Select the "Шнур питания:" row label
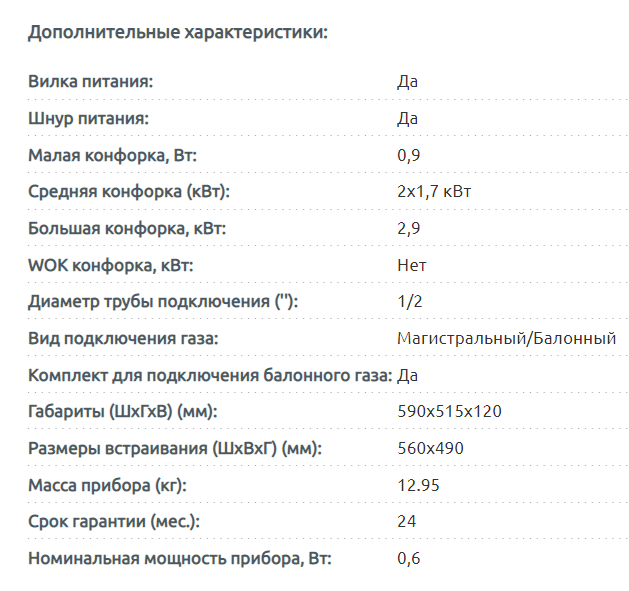 (88, 118)
